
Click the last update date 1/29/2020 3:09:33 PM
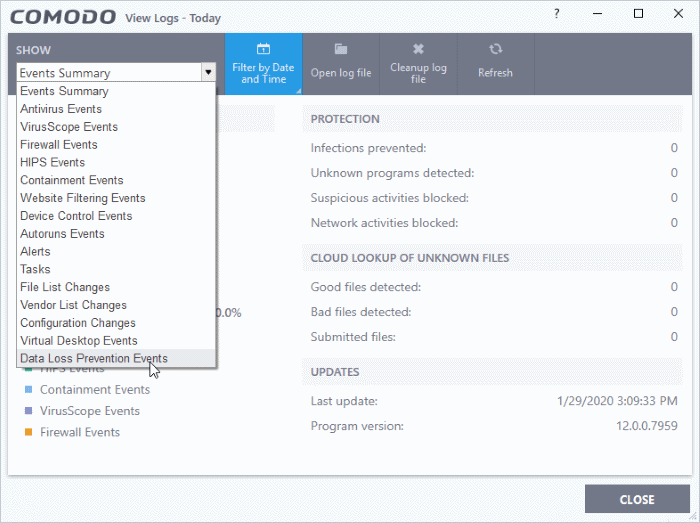pos(617,401)
